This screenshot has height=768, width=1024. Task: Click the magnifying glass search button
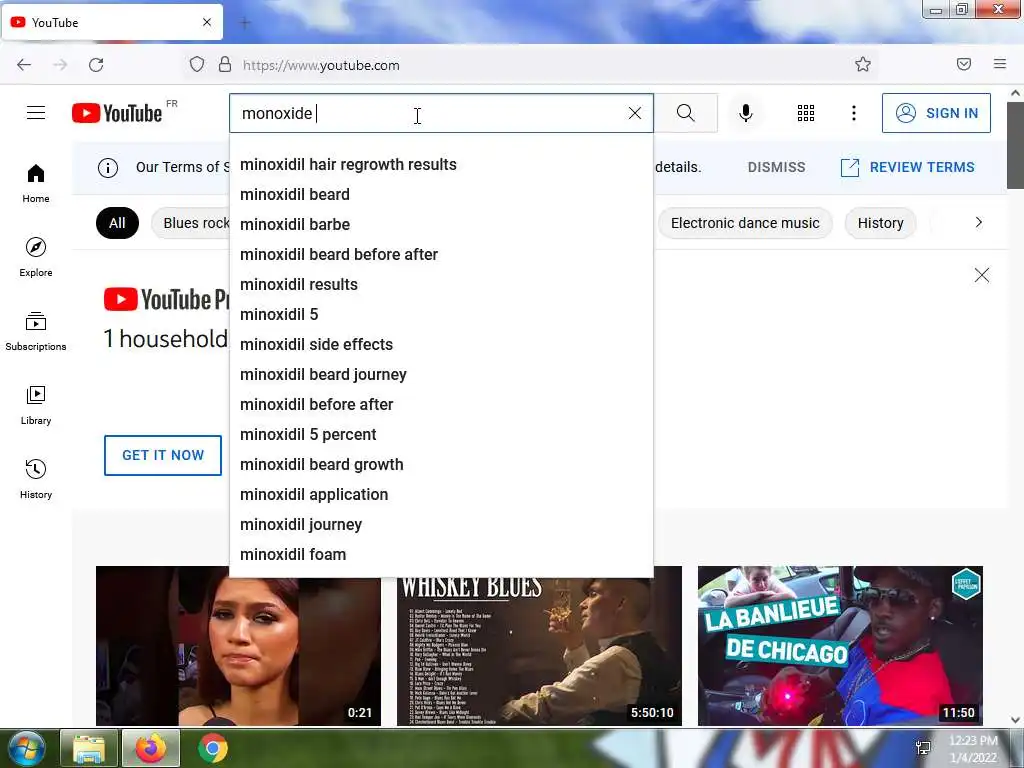pyautogui.click(x=686, y=113)
